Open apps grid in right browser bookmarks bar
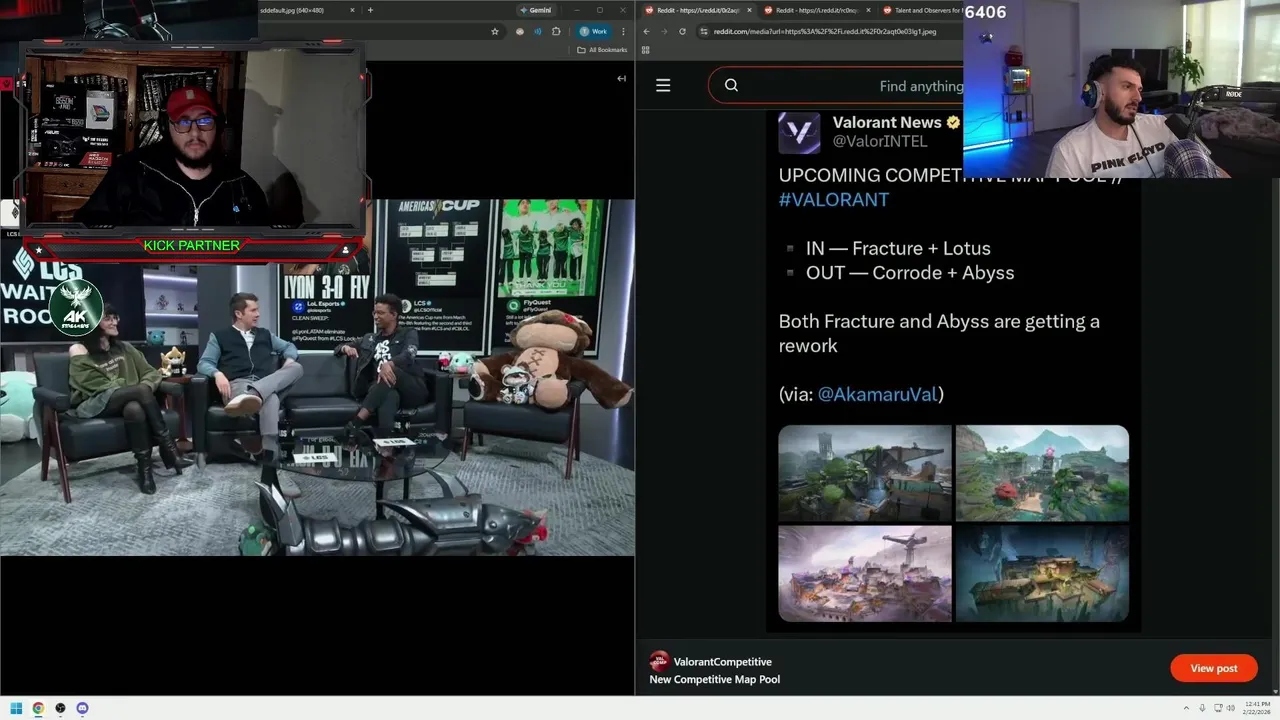 (x=646, y=49)
